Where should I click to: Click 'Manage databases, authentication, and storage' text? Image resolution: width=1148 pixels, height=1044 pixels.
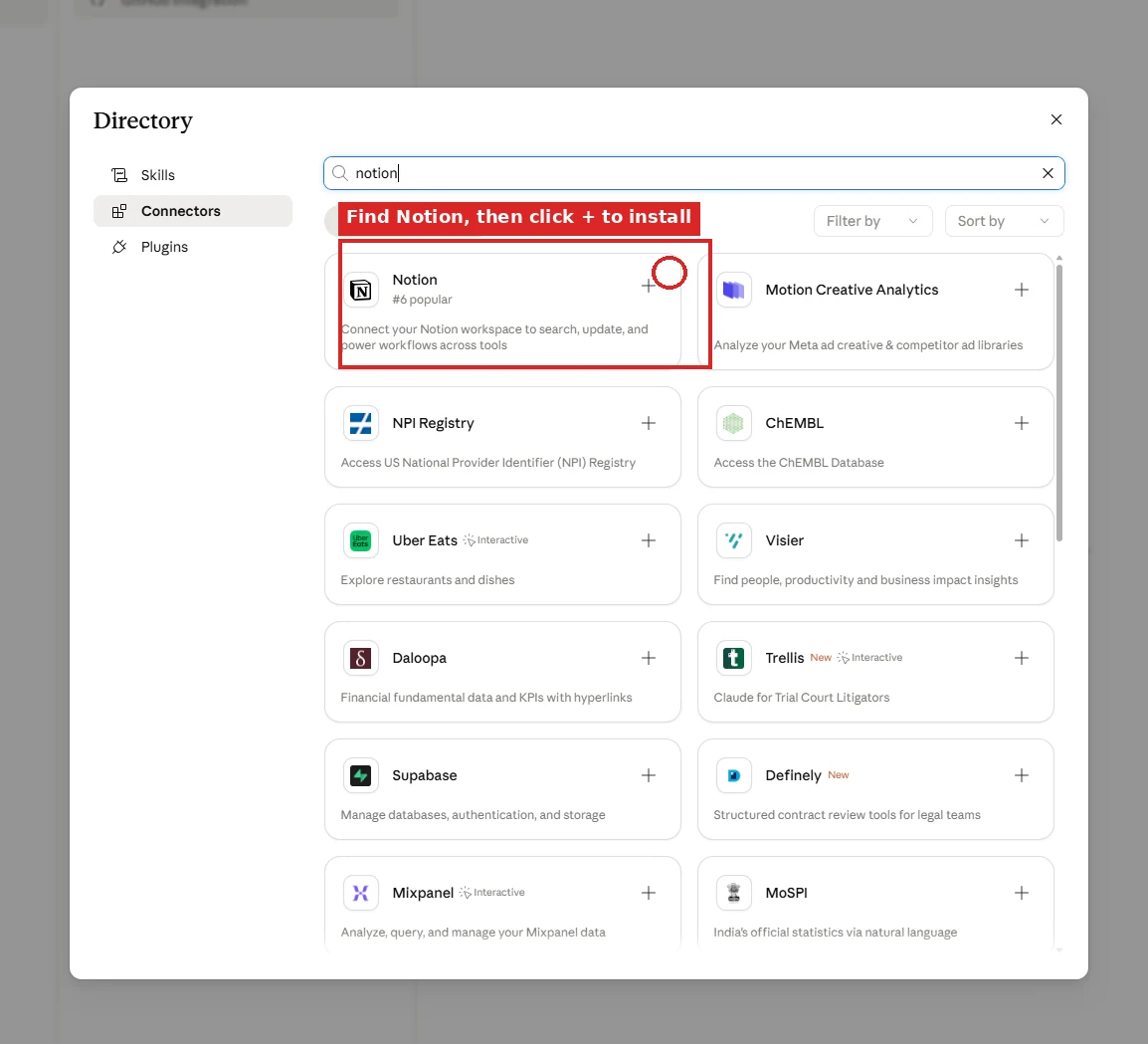(473, 815)
